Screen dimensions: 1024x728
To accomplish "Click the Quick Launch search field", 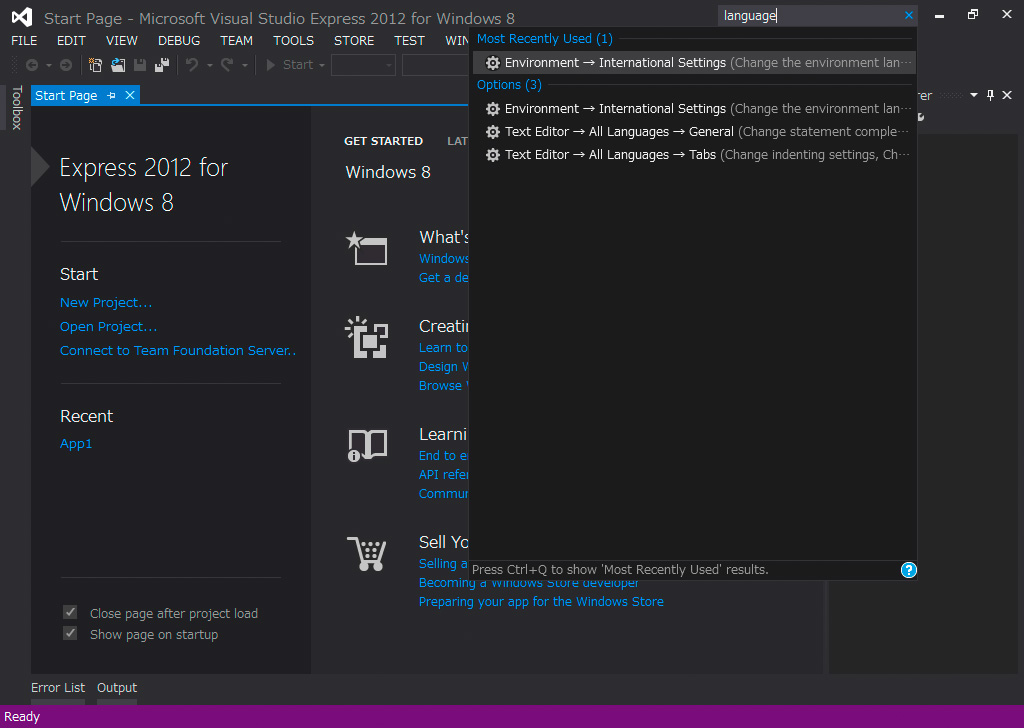I will point(810,15).
